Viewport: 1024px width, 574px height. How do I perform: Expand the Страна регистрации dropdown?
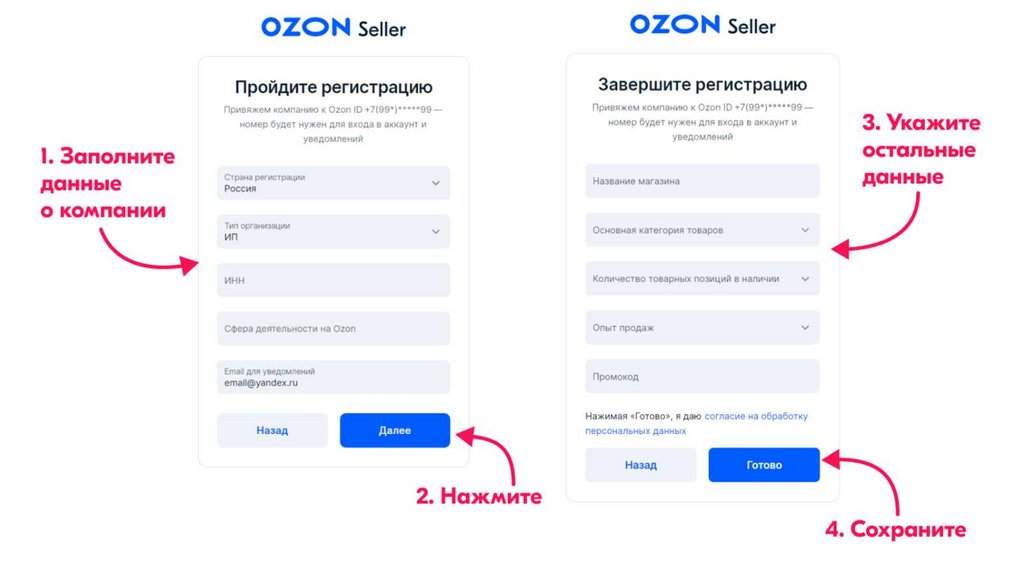click(333, 183)
